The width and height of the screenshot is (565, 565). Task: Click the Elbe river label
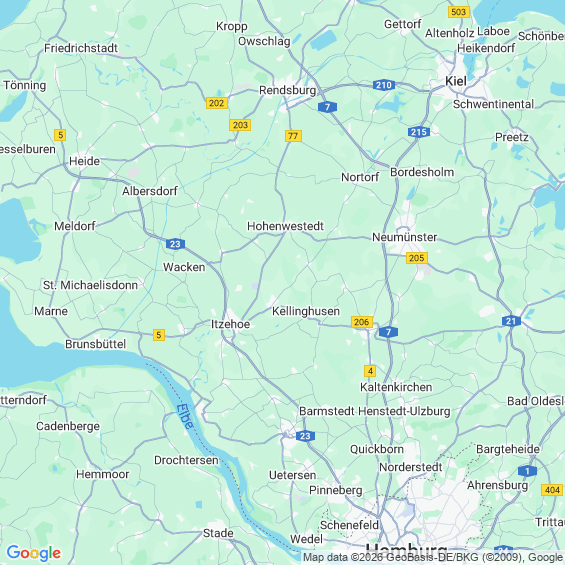pyautogui.click(x=185, y=416)
